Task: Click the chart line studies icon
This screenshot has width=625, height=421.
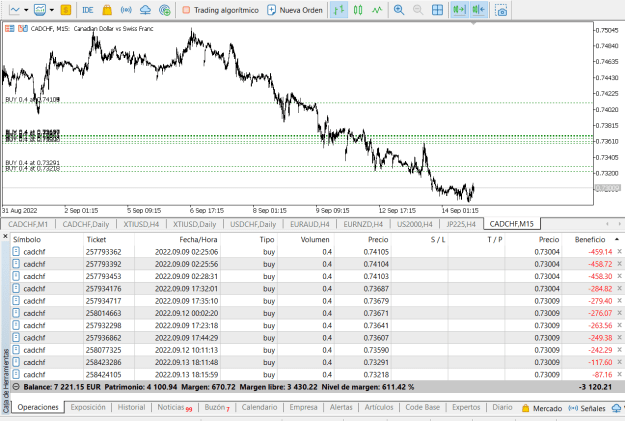Action: click(14, 10)
